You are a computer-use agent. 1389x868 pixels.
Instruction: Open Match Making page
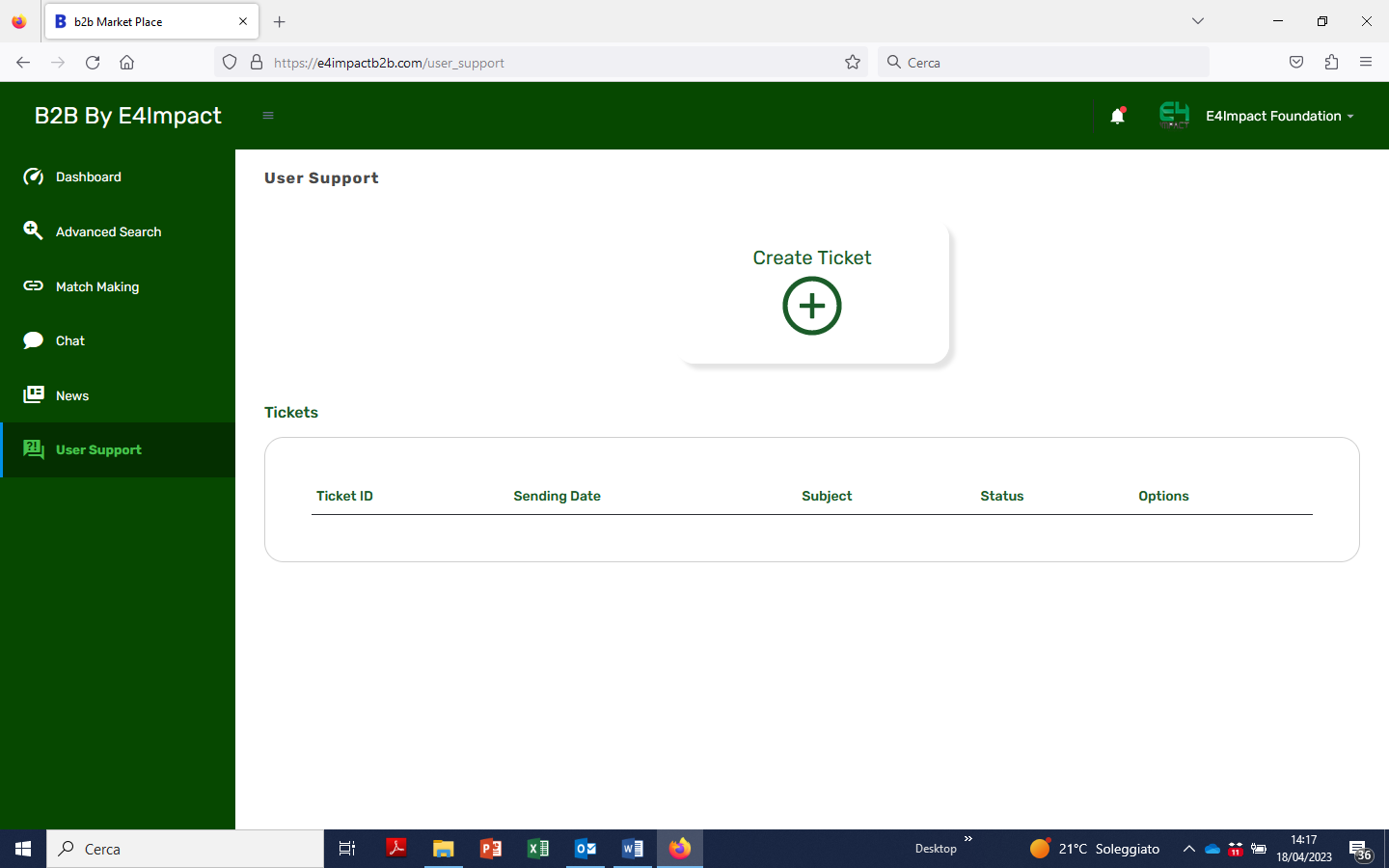pyautogui.click(x=118, y=286)
